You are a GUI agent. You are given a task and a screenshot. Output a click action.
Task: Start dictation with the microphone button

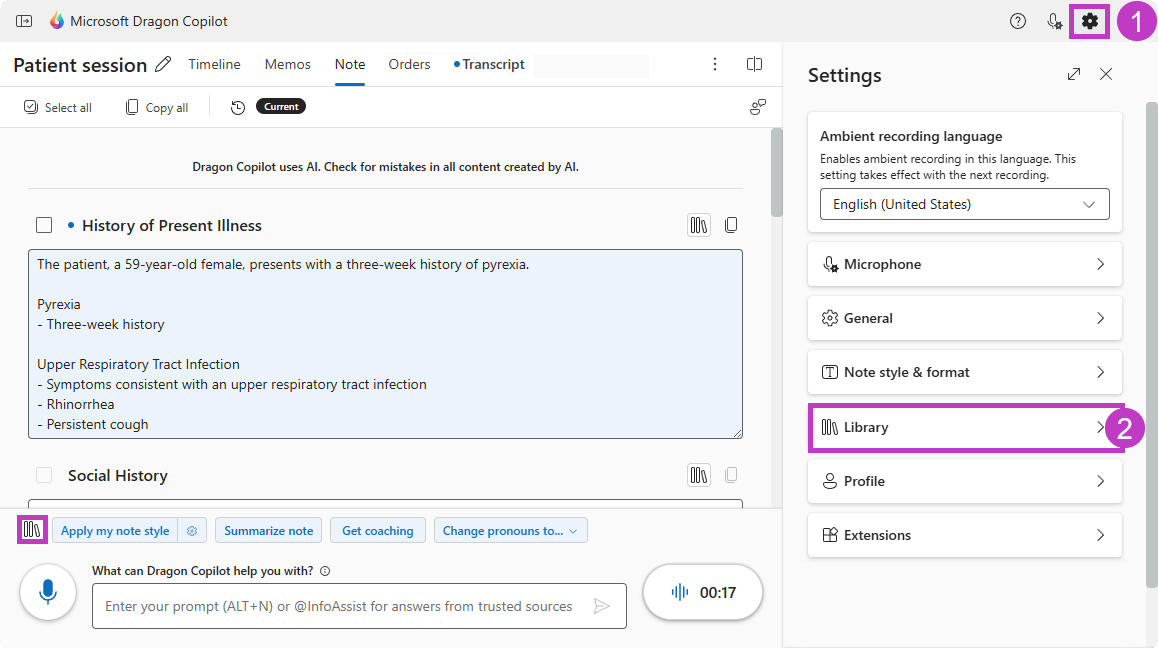pos(47,592)
